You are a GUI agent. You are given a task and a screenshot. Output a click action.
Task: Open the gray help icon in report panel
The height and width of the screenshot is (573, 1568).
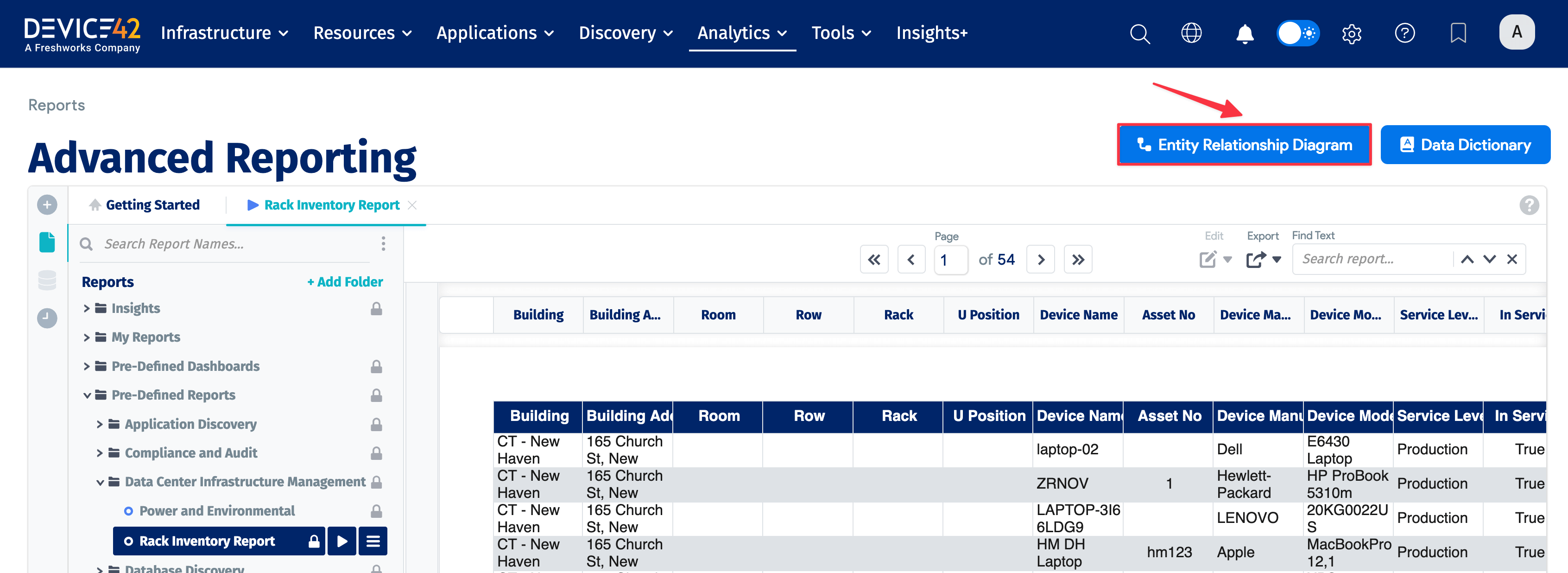tap(1529, 205)
